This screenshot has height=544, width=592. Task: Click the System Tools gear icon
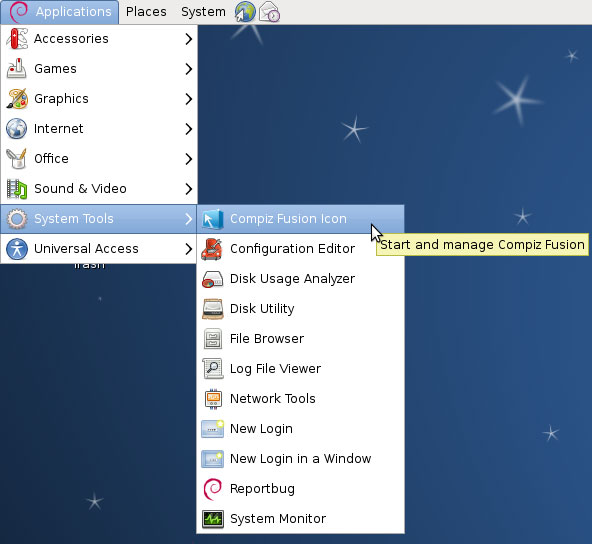17,219
